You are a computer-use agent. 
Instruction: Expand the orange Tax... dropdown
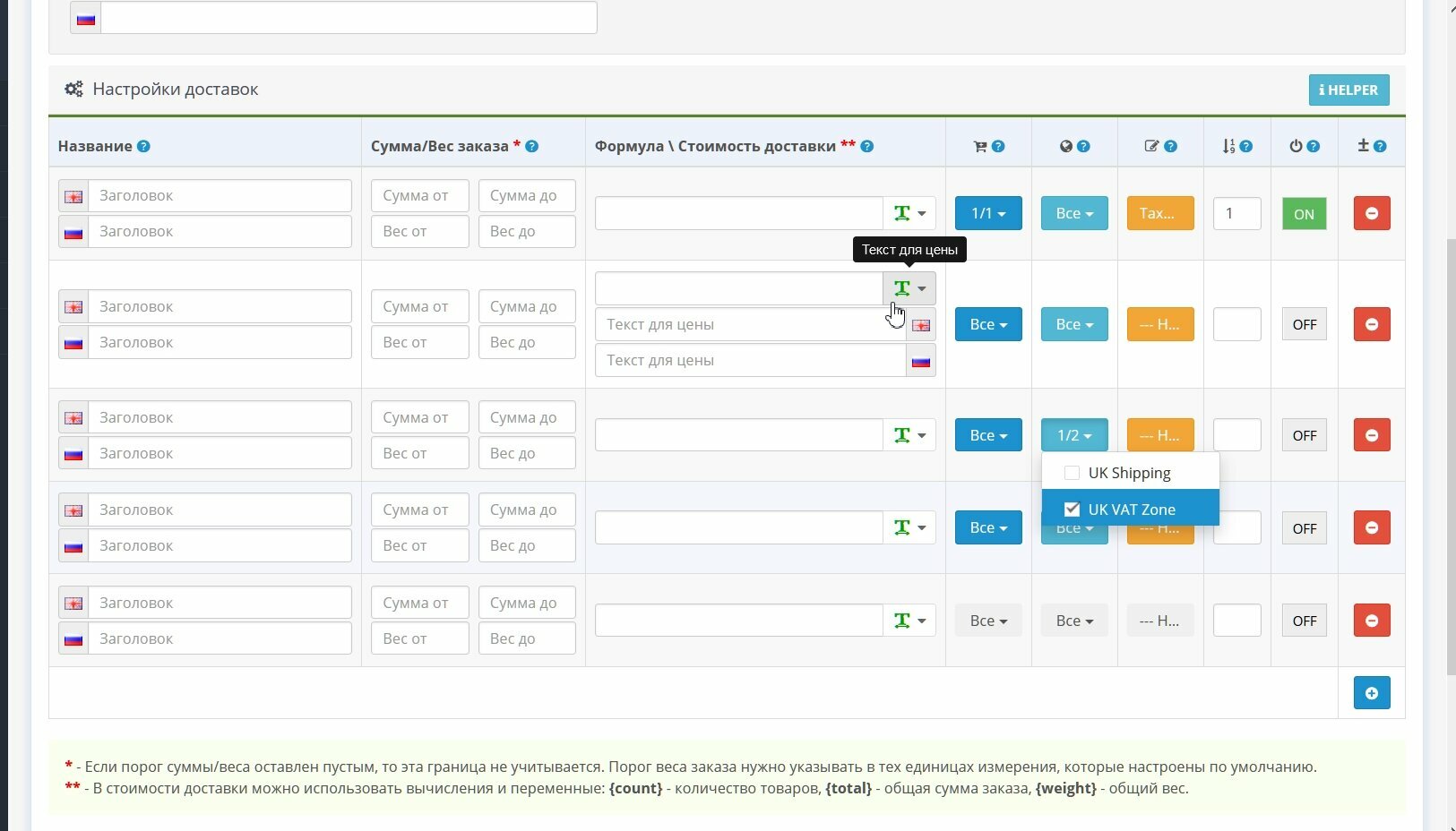[1159, 213]
